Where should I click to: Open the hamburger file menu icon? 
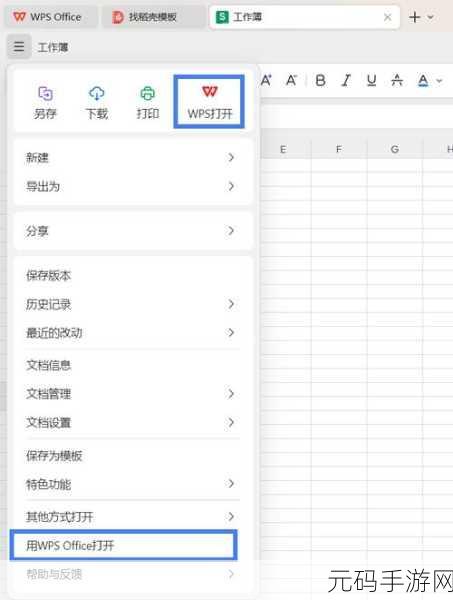[19, 47]
